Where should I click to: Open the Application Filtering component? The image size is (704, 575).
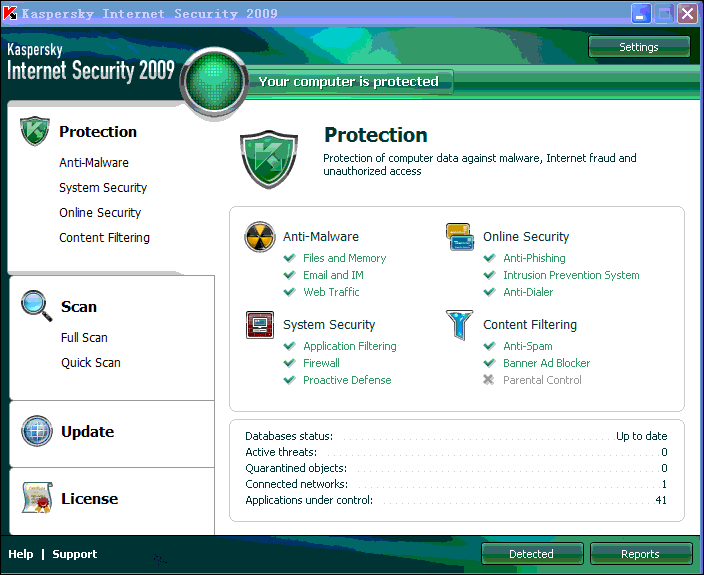click(x=350, y=346)
